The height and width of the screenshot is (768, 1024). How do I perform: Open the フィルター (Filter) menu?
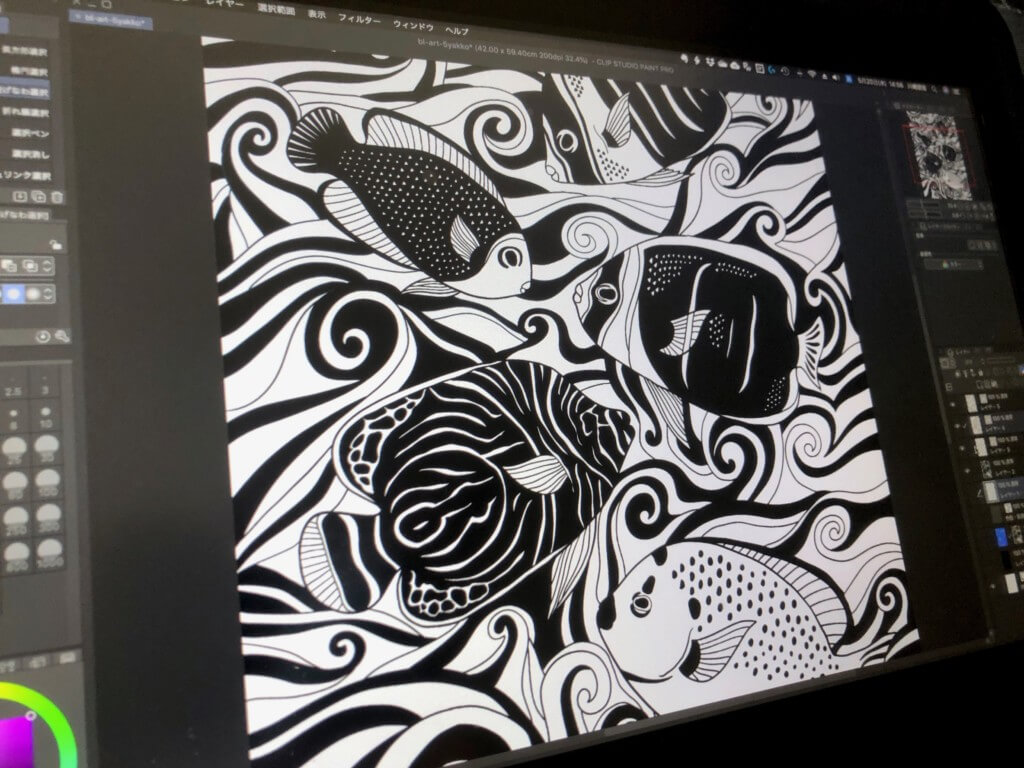tap(359, 18)
